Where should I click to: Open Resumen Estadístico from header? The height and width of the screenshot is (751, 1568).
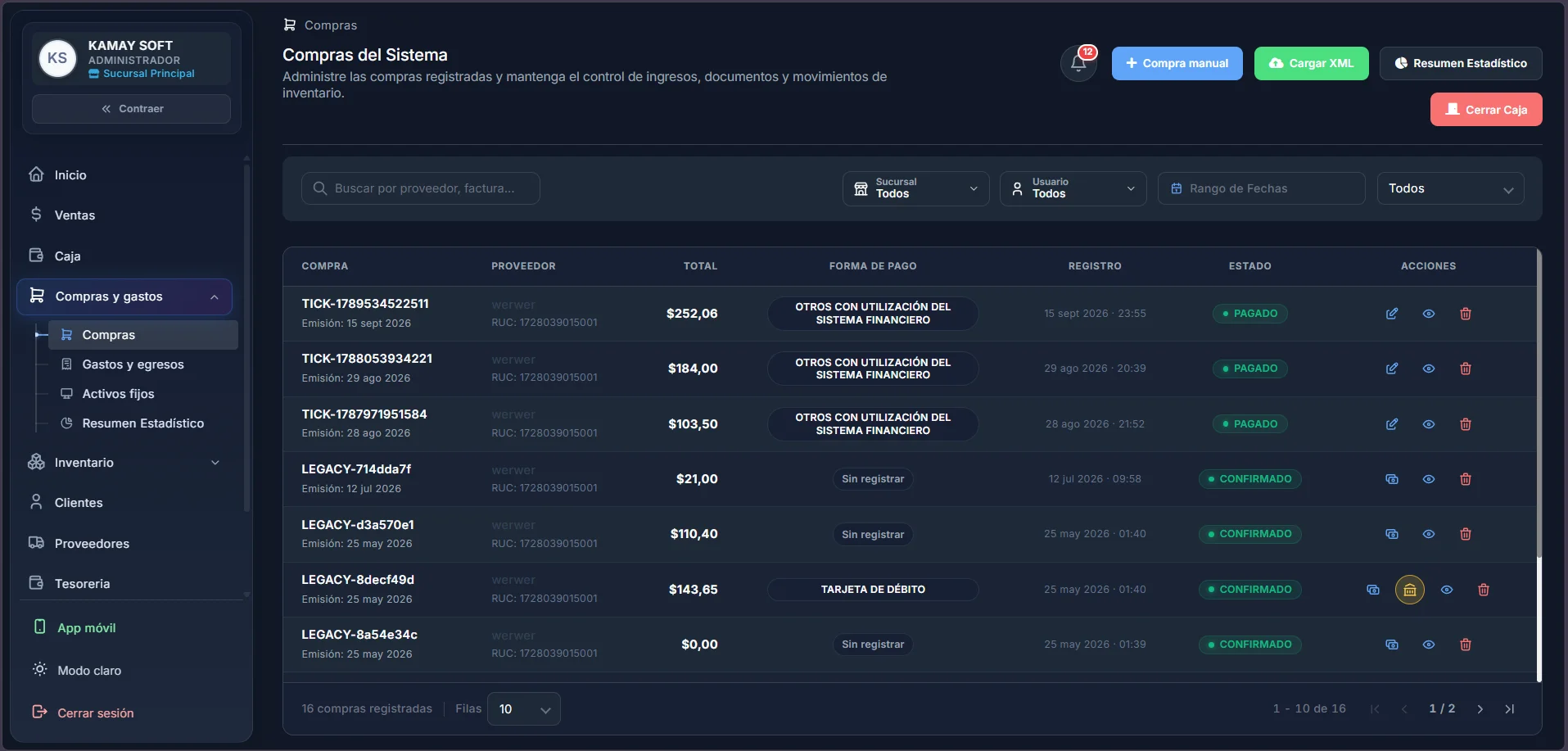[1461, 63]
